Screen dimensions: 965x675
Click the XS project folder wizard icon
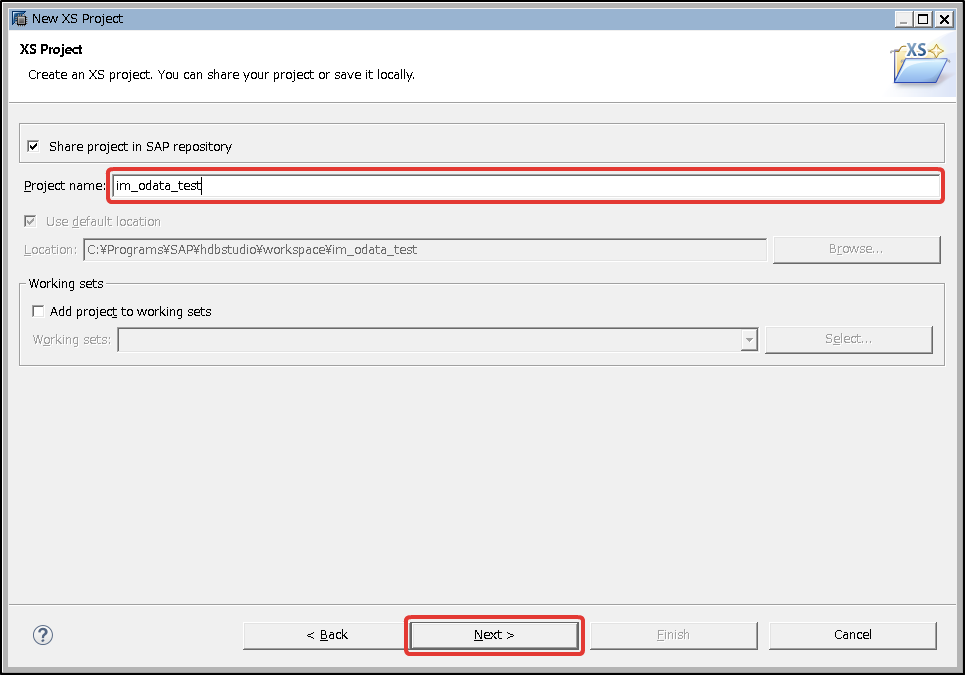click(x=921, y=63)
